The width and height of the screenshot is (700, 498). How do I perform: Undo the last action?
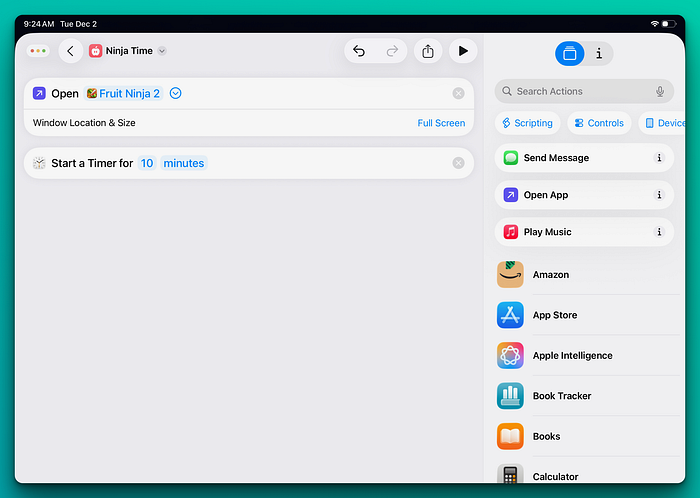359,51
